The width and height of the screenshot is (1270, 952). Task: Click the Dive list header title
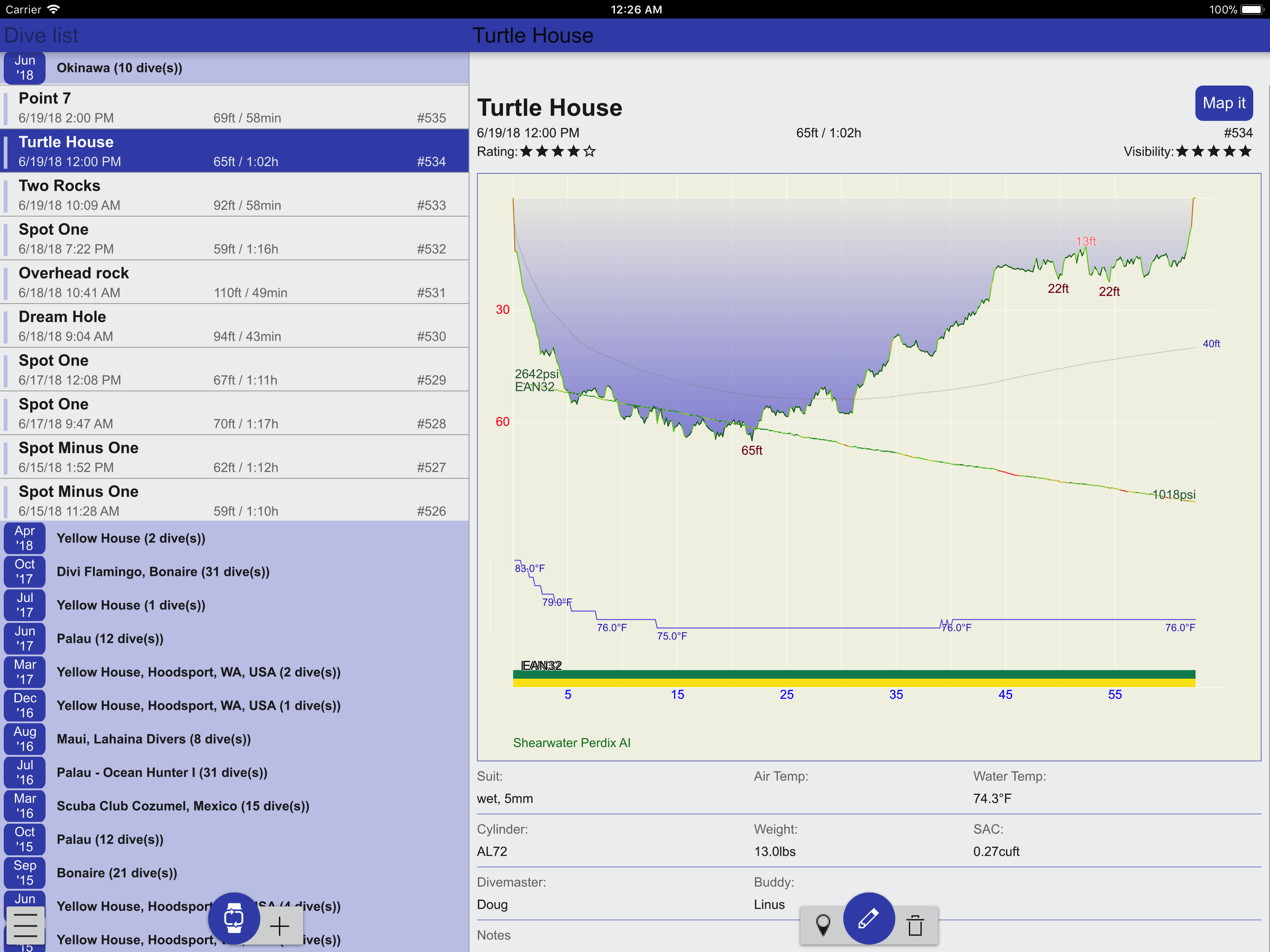41,36
